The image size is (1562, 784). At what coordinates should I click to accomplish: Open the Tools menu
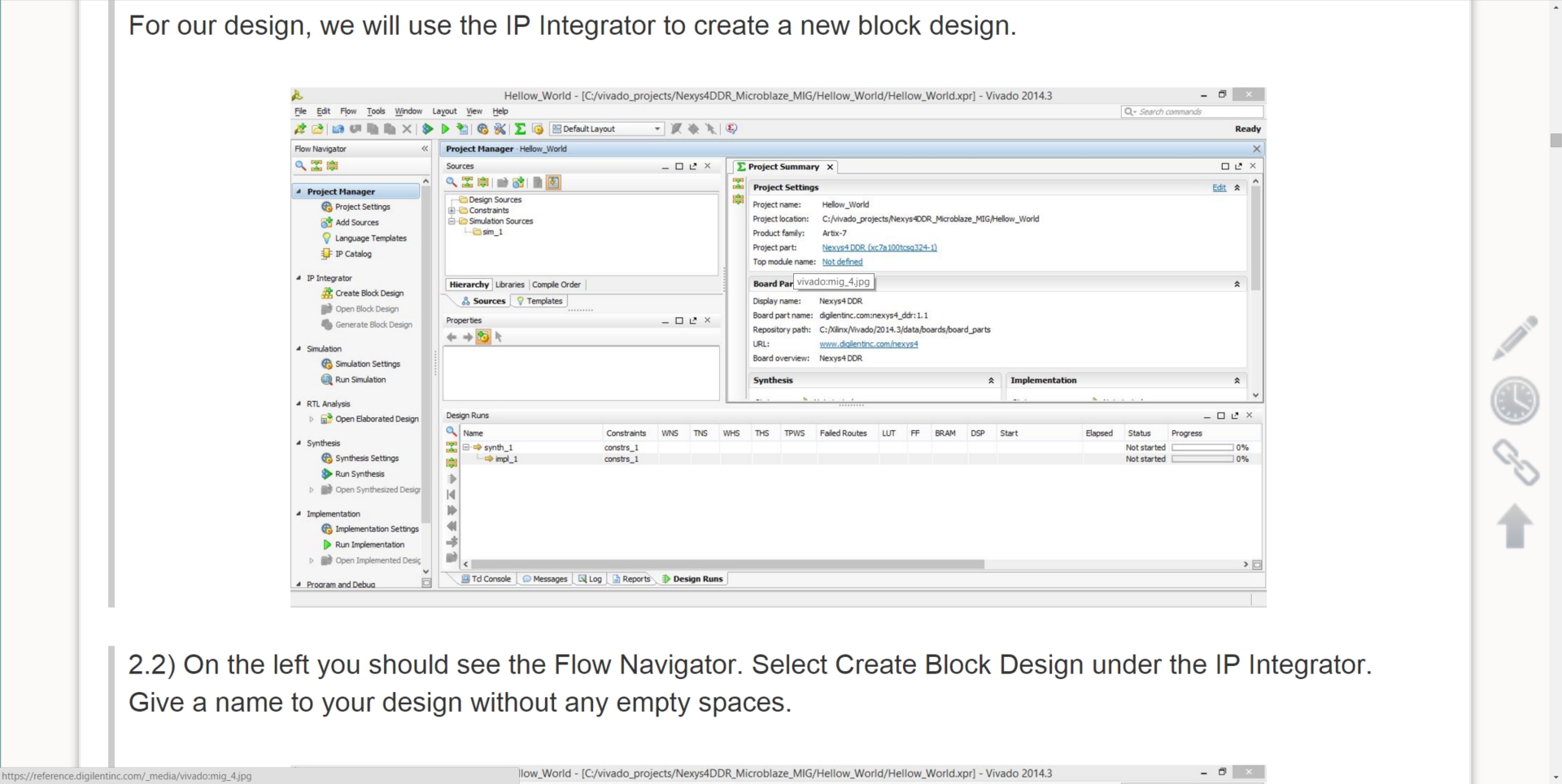pyautogui.click(x=375, y=111)
